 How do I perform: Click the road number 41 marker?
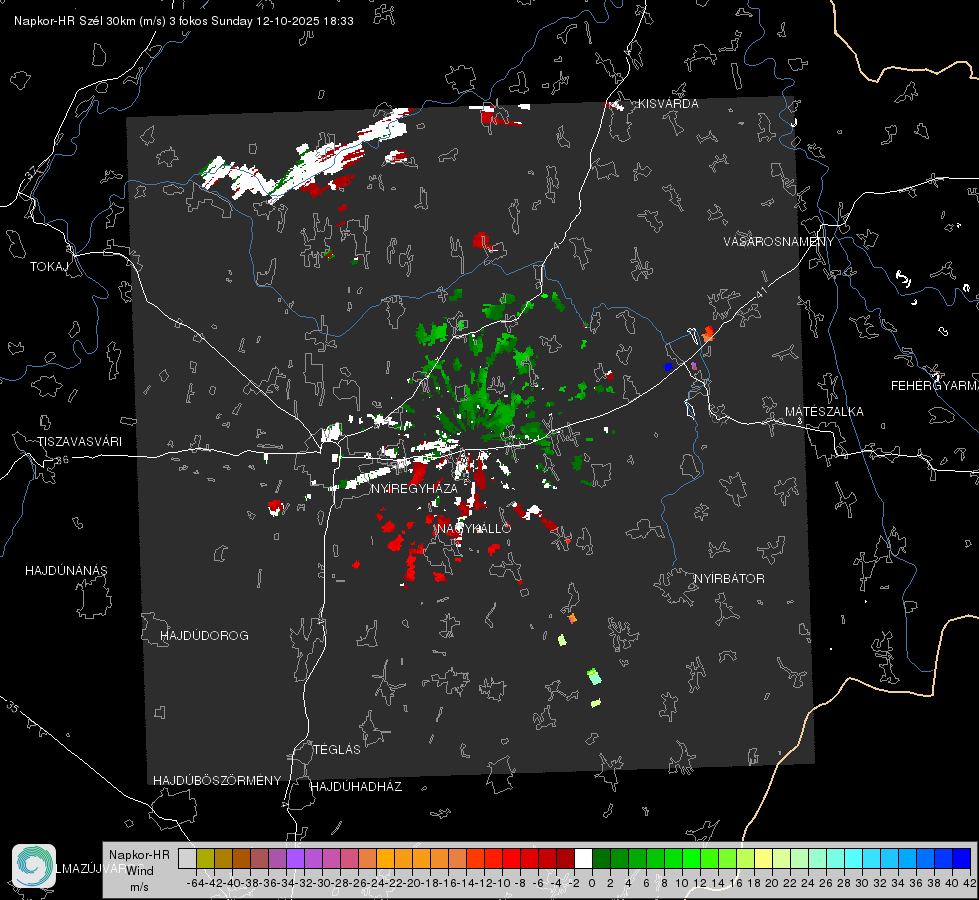pyautogui.click(x=760, y=292)
